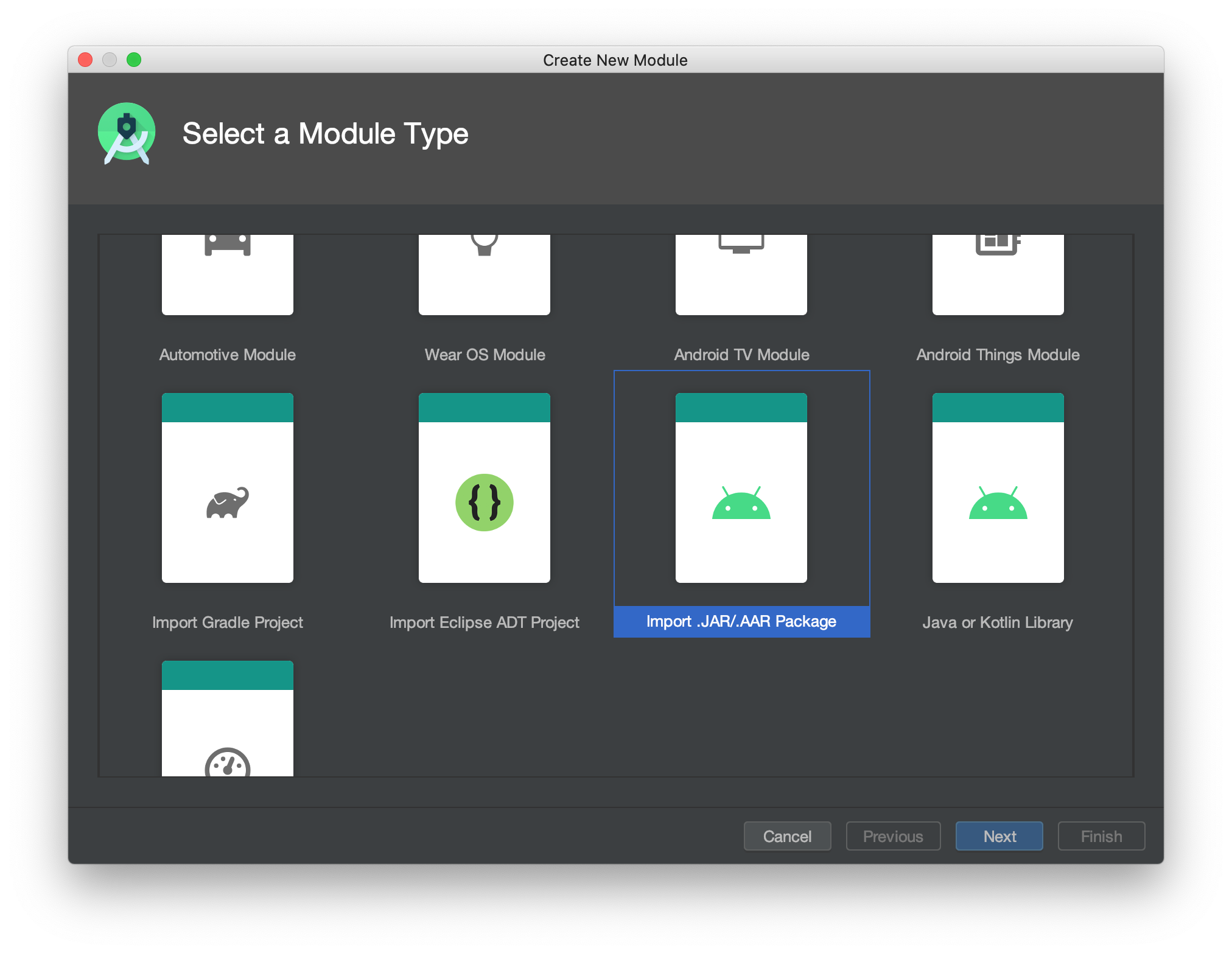The height and width of the screenshot is (954, 1232).
Task: Select the Automotive Module card
Action: (x=227, y=274)
